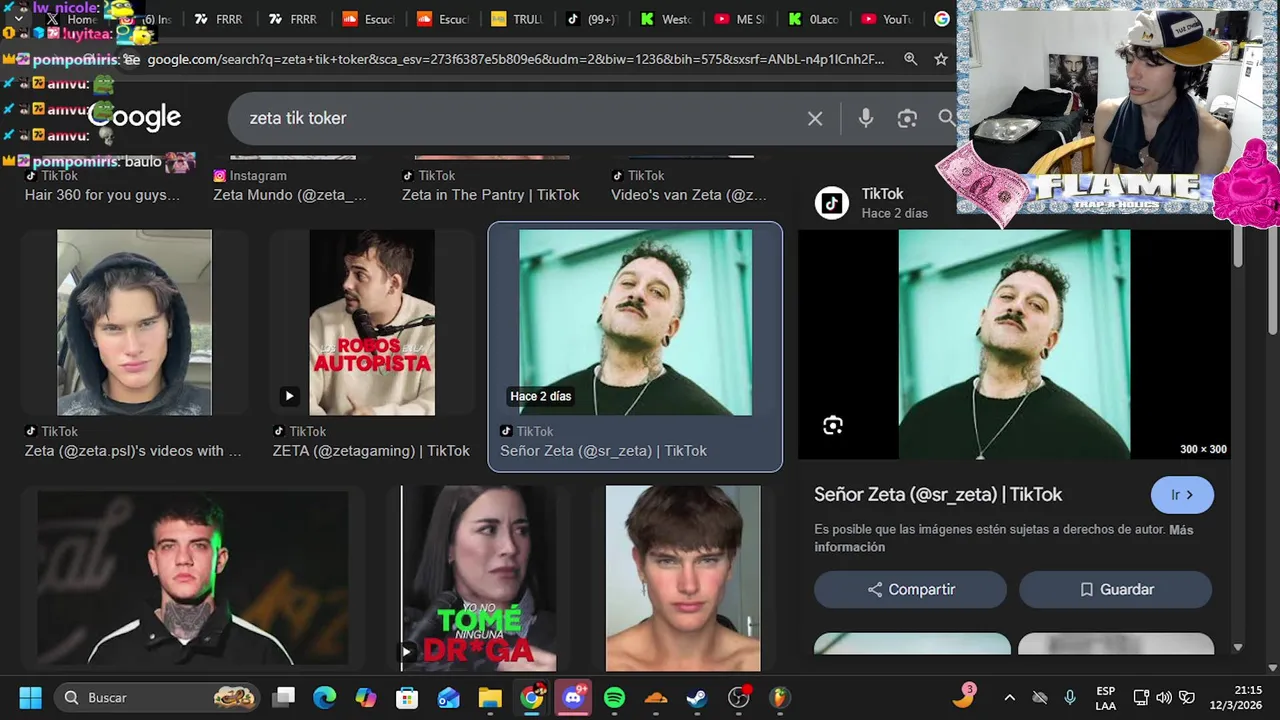This screenshot has width=1280, height=720.
Task: Click the Hair 360 for you guys caption
Action: pos(102,195)
